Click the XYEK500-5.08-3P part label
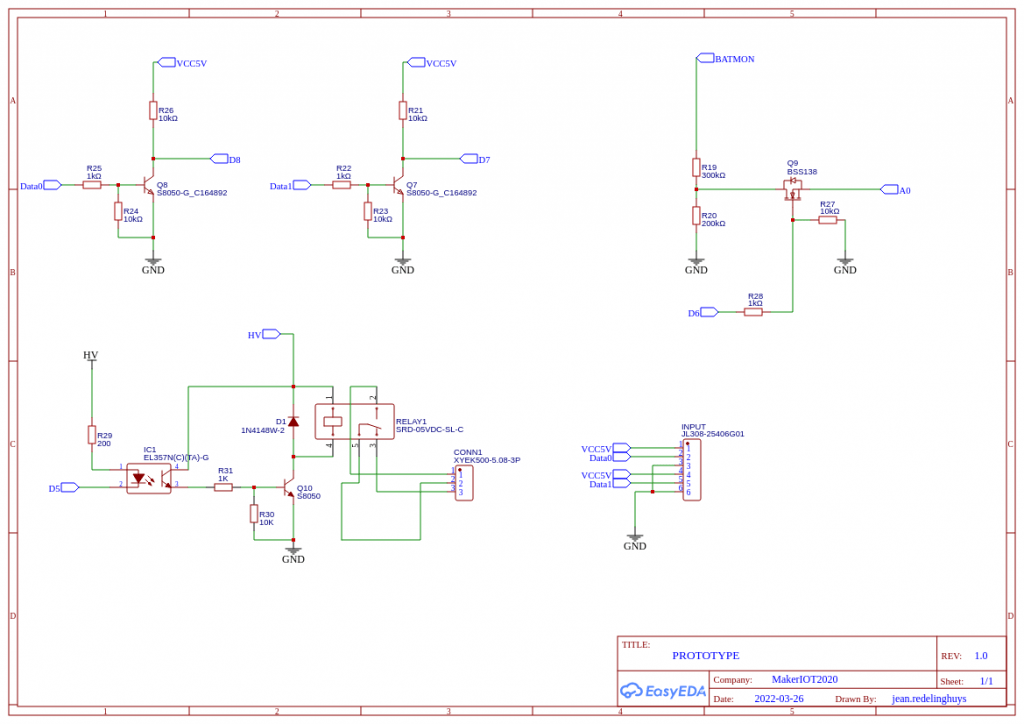Viewport: 1024px width, 724px height. click(x=487, y=460)
